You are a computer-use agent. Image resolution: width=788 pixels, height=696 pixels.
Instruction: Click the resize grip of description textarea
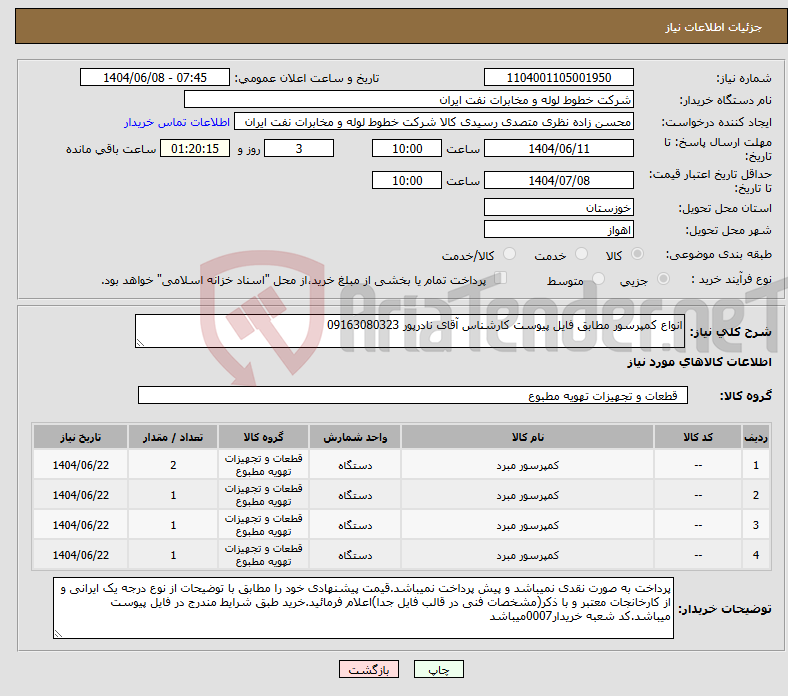click(140, 343)
